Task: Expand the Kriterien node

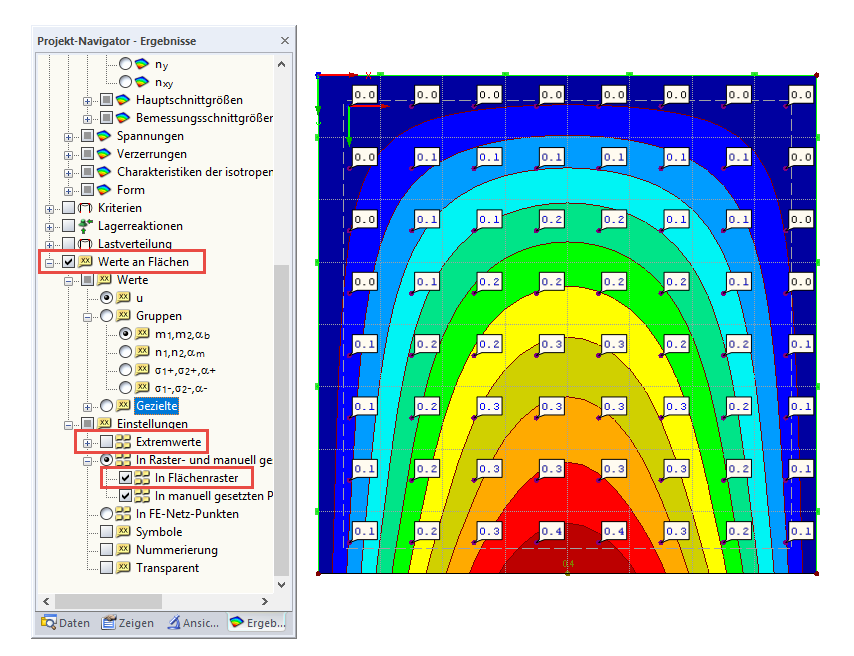Action: [x=49, y=209]
